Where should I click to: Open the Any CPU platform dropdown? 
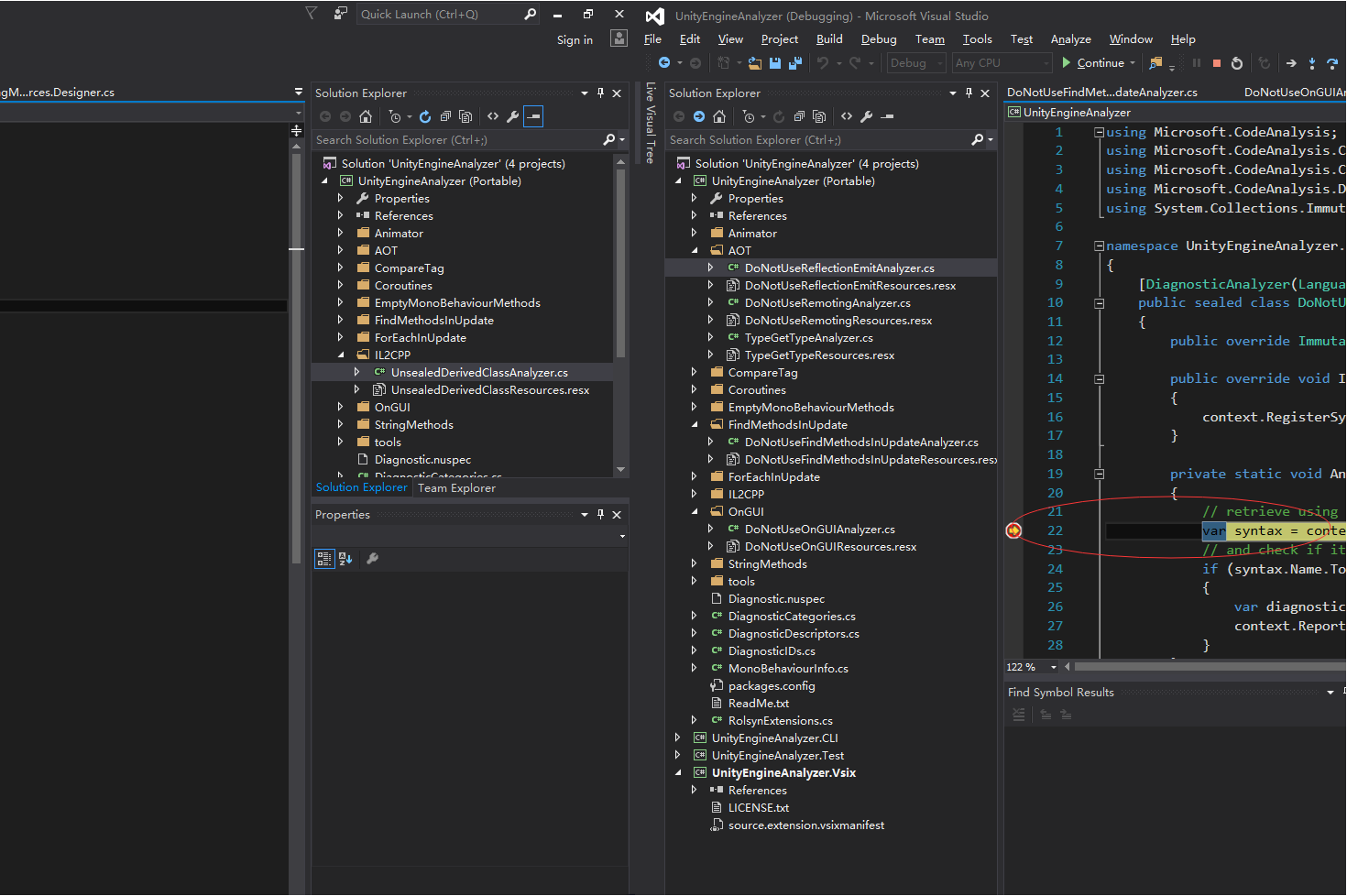coord(1001,63)
